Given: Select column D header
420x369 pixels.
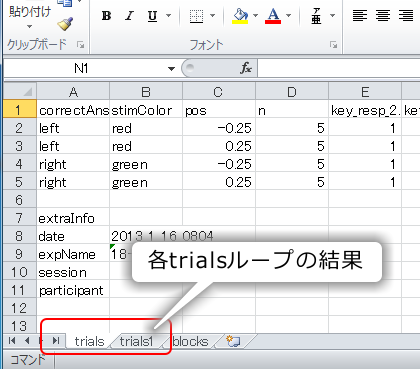Looking at the screenshot, I should 292,92.
